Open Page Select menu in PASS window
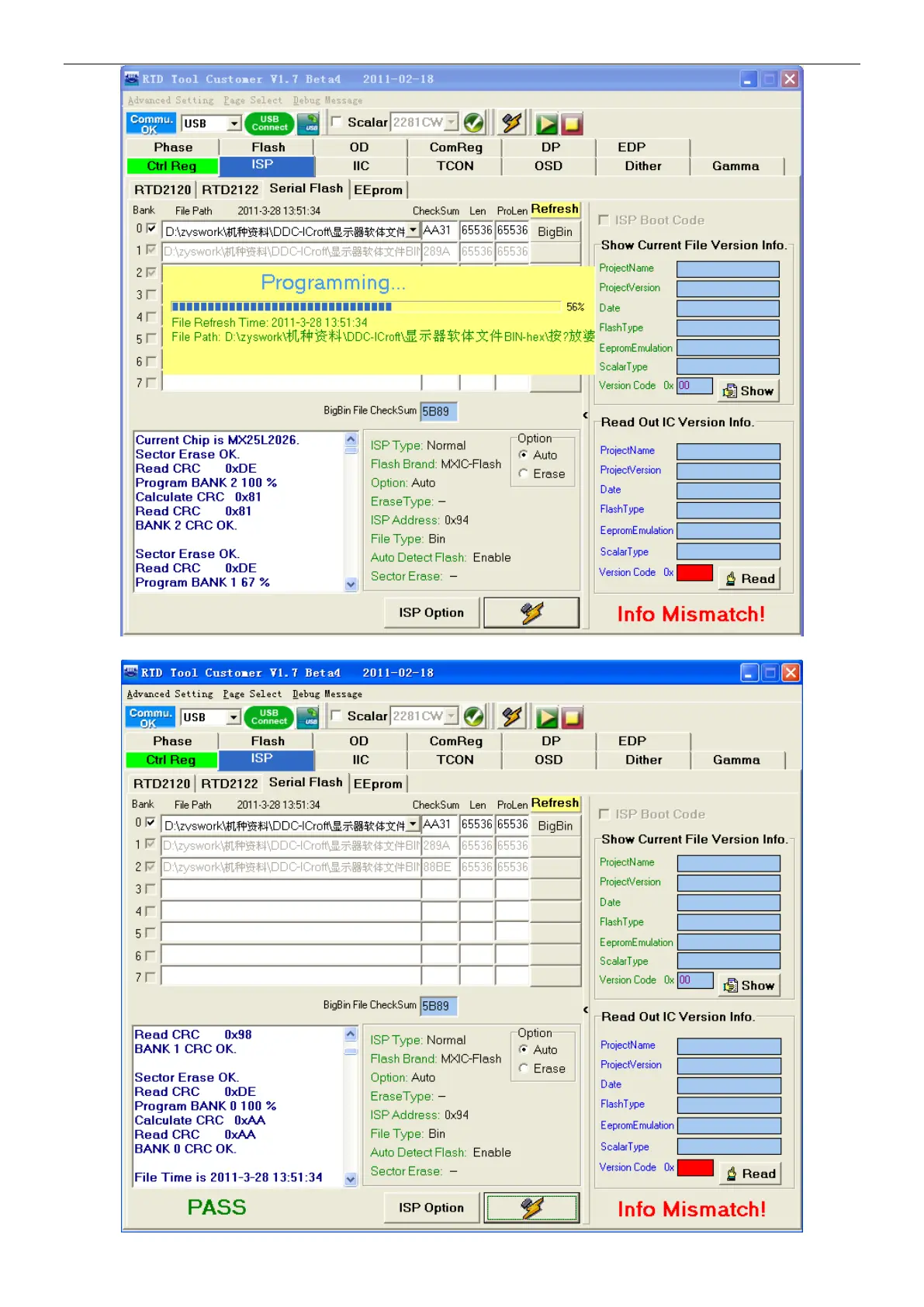This screenshot has width=924, height=1307. [x=252, y=694]
